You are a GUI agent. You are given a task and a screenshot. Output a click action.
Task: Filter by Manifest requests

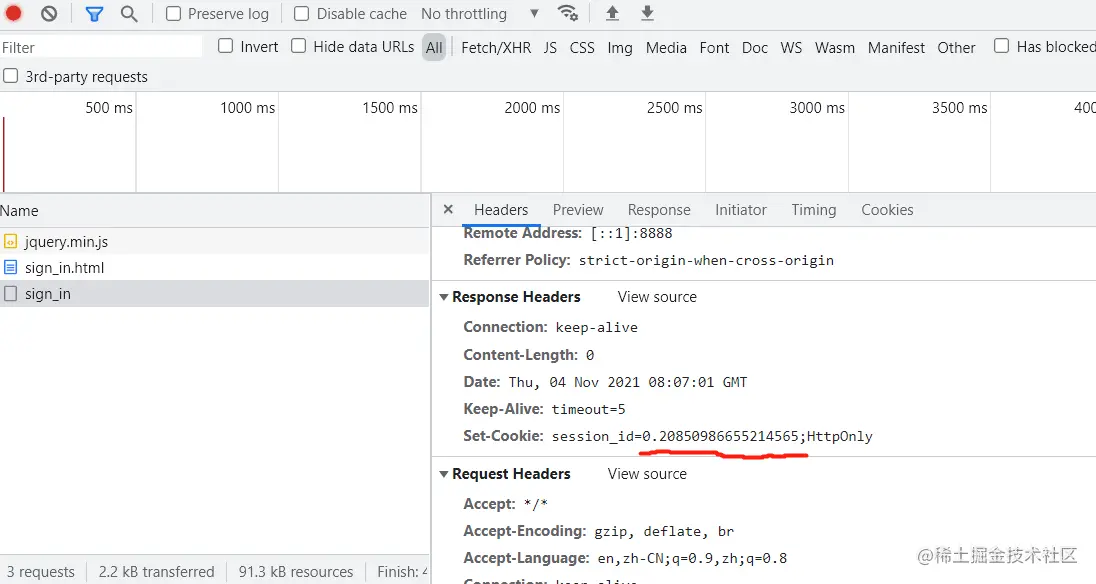click(896, 48)
